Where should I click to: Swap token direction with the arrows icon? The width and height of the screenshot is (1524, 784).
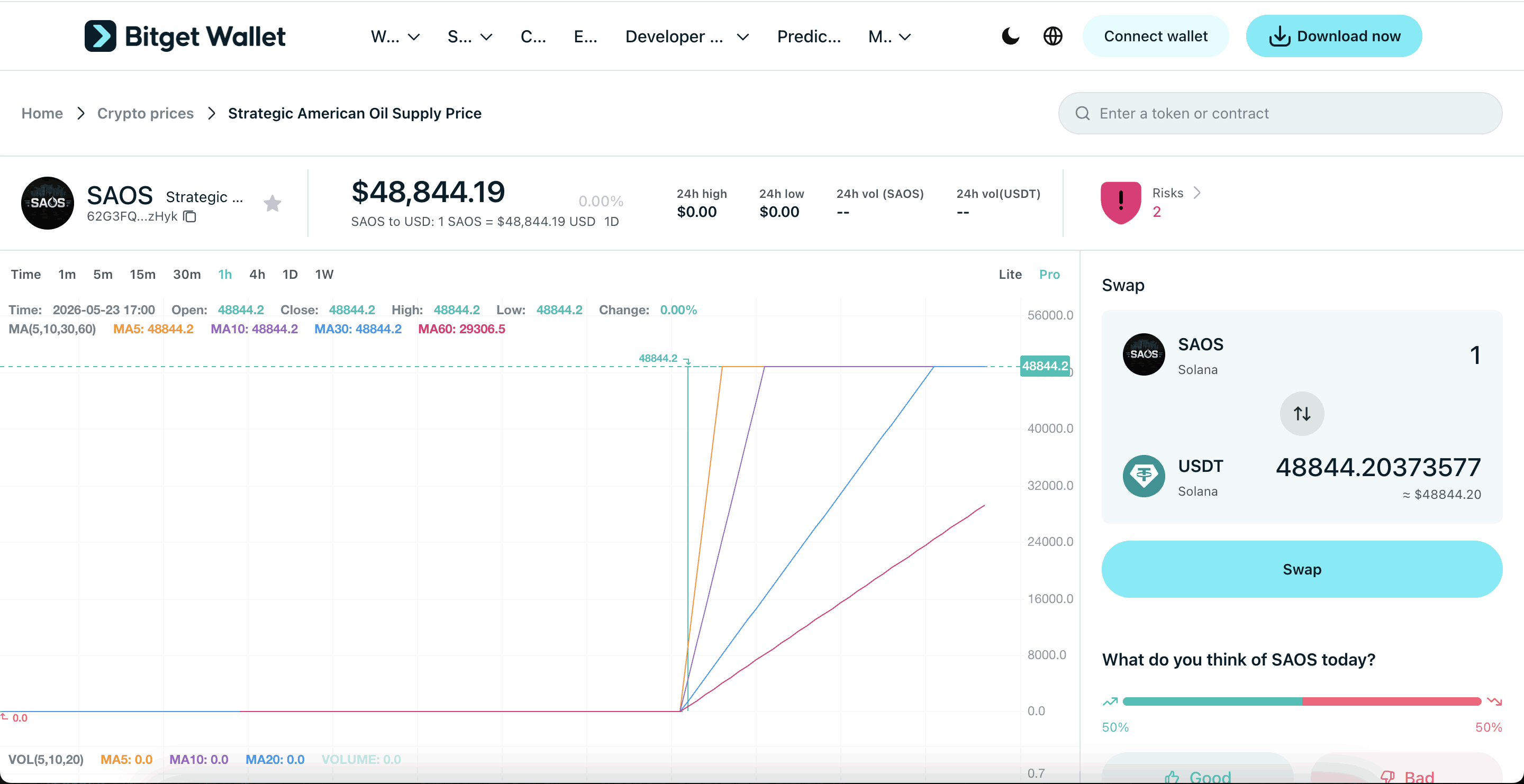[1302, 413]
